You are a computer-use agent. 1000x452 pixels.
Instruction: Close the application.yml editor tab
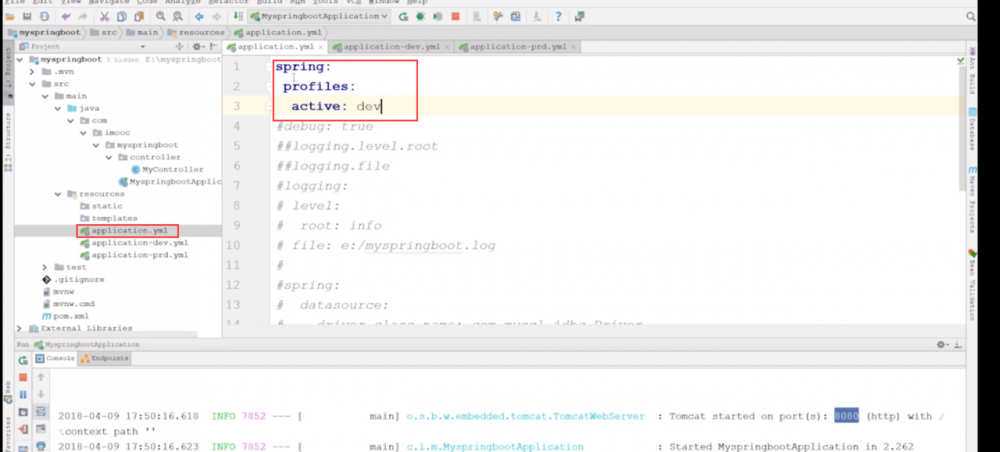(x=320, y=47)
